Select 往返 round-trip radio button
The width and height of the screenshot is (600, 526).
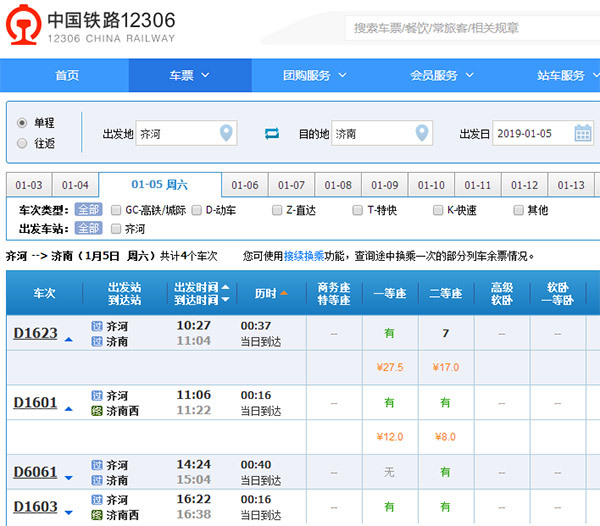[x=22, y=143]
